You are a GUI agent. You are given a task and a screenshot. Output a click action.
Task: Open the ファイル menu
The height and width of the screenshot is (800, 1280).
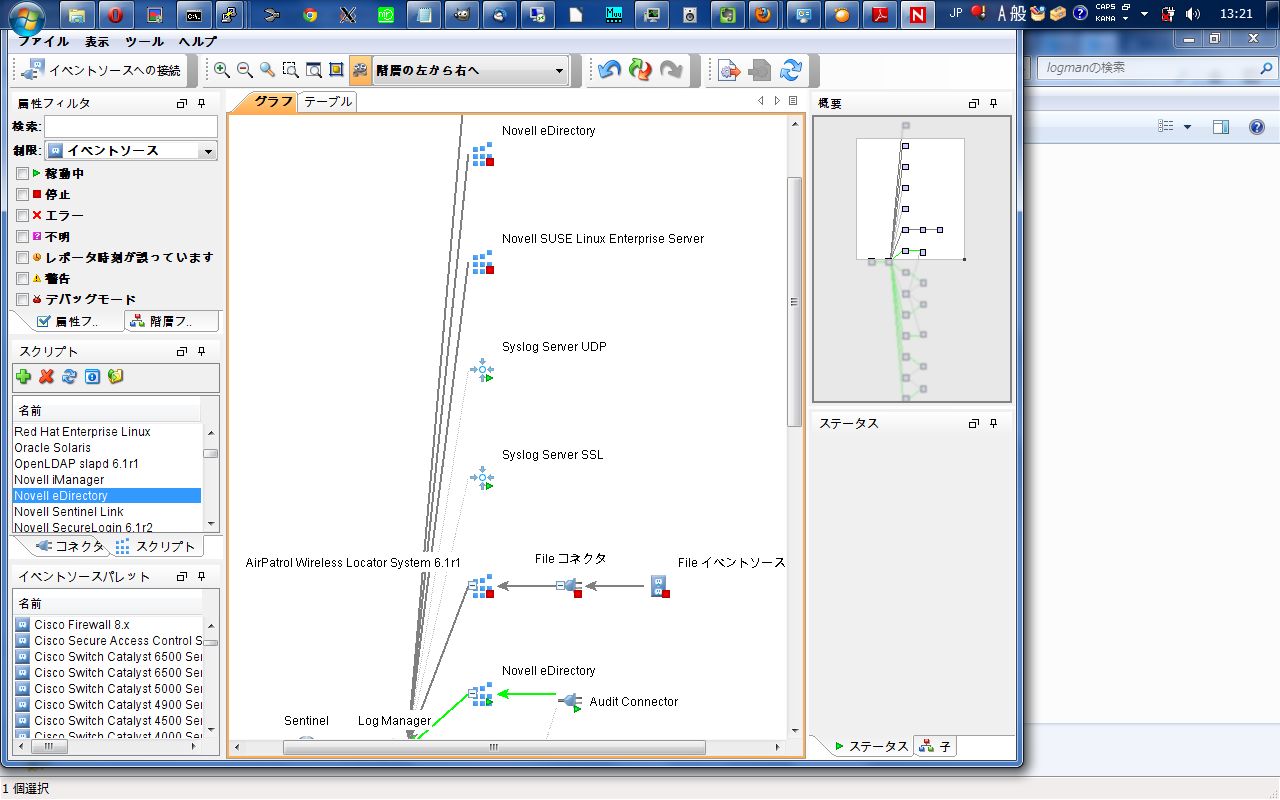click(43, 42)
